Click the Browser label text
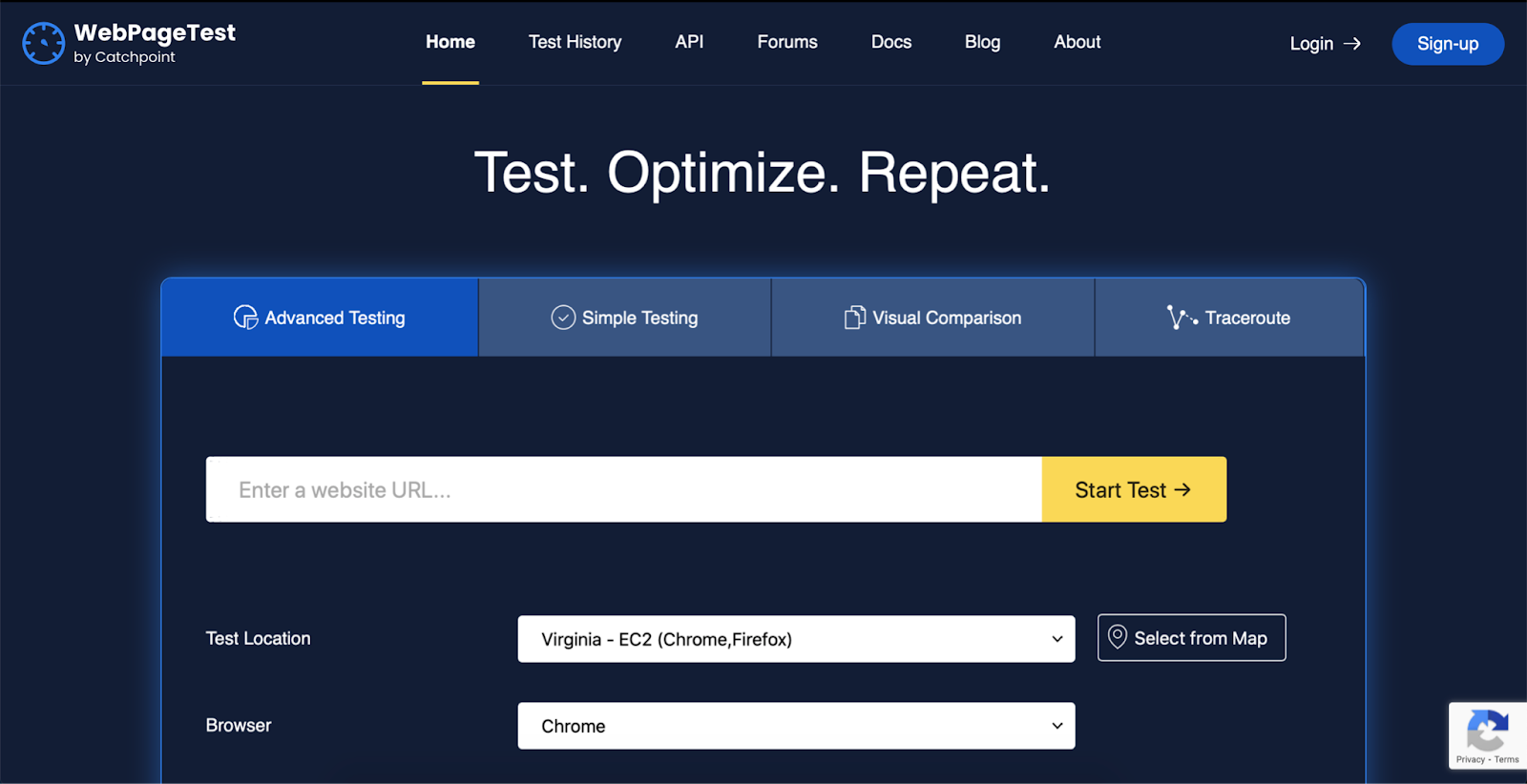Image resolution: width=1527 pixels, height=784 pixels. coord(239,725)
